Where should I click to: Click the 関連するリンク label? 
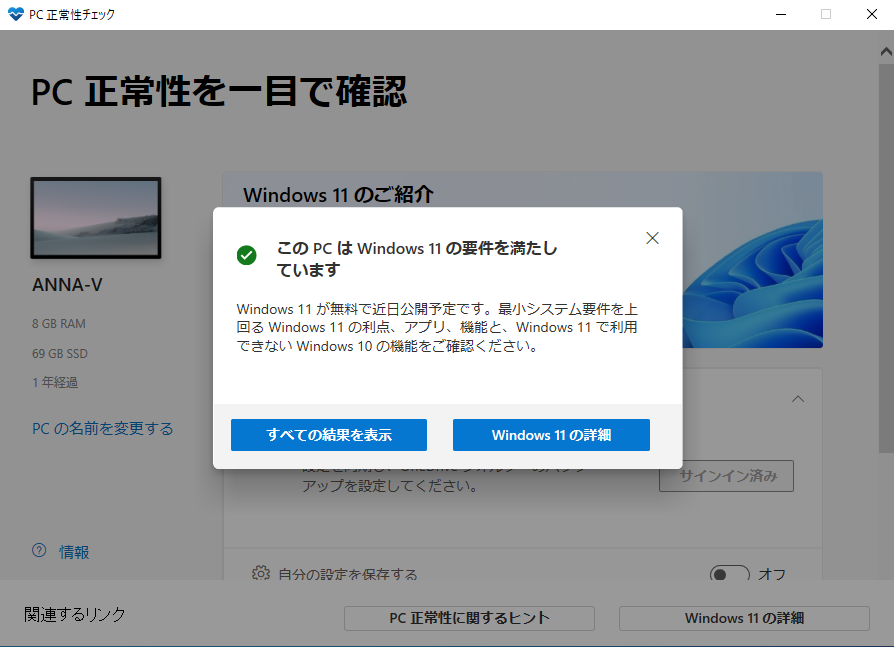[x=75, y=614]
